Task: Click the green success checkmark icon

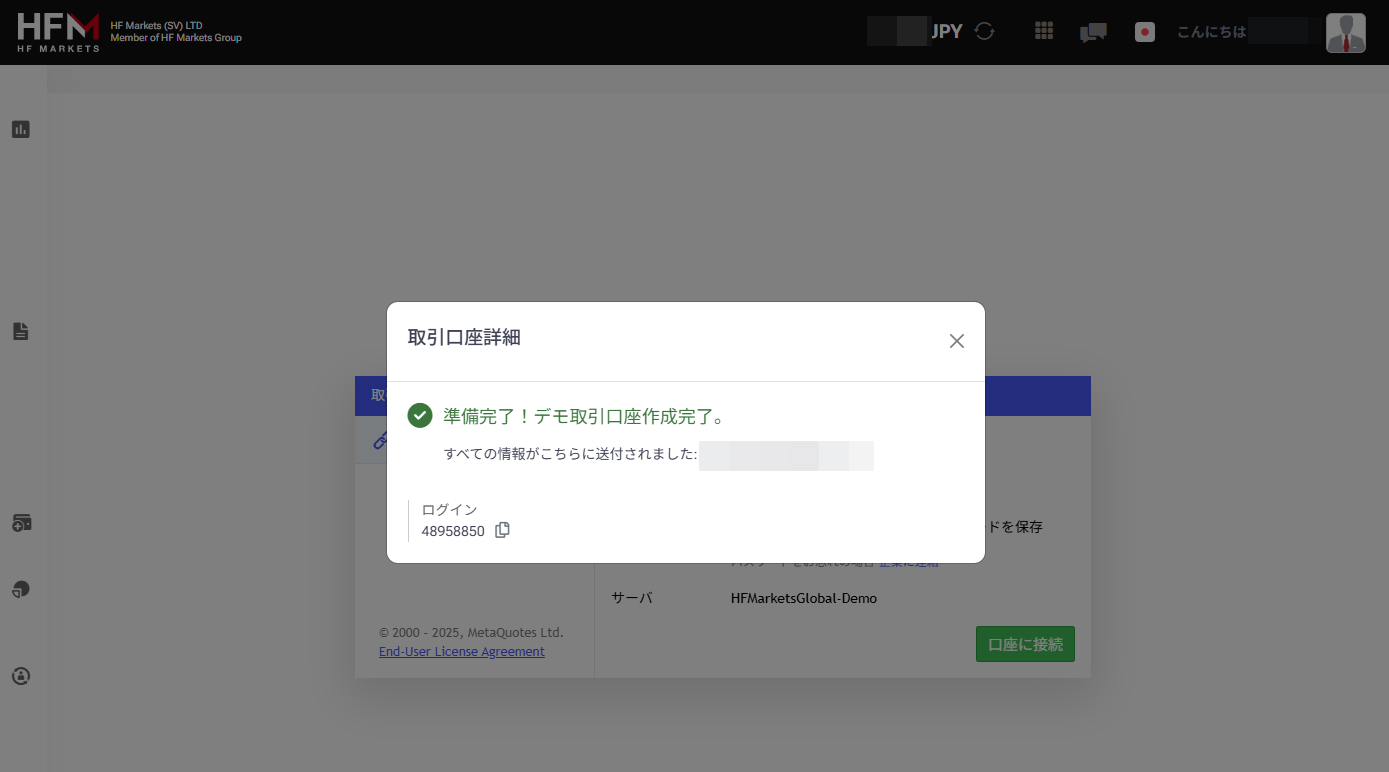Action: coord(420,415)
